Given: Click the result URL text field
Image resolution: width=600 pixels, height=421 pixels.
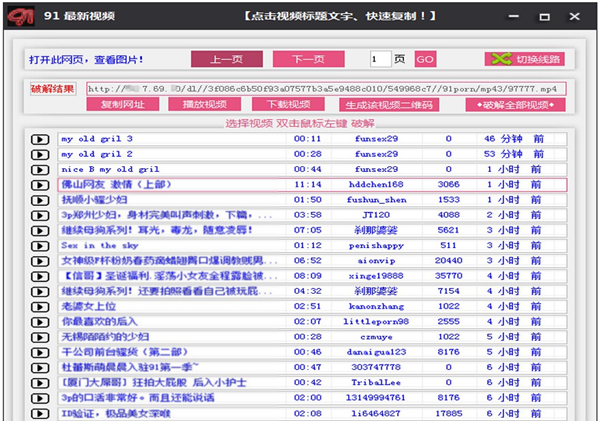Looking at the screenshot, I should [x=324, y=89].
